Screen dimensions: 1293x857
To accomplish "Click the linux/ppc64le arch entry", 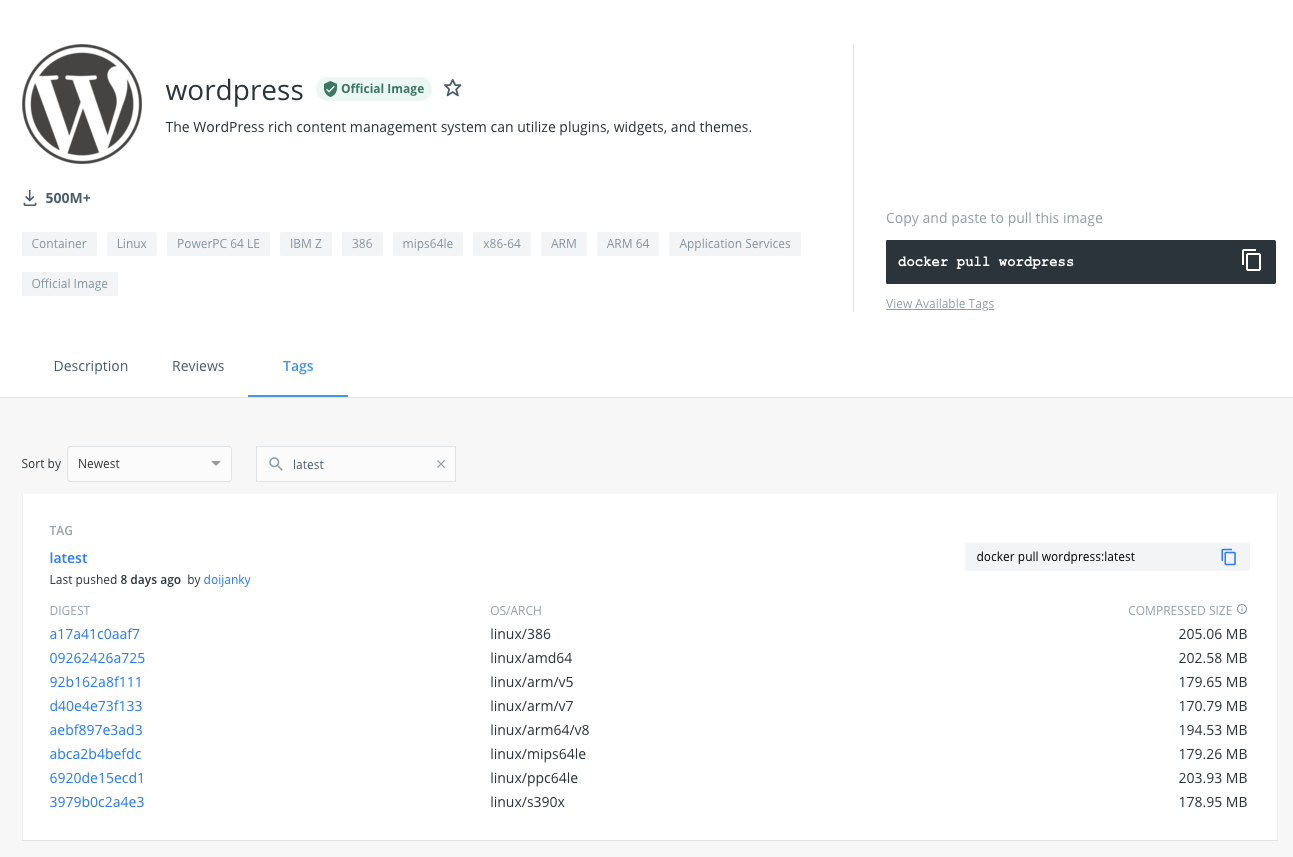I will coord(534,778).
